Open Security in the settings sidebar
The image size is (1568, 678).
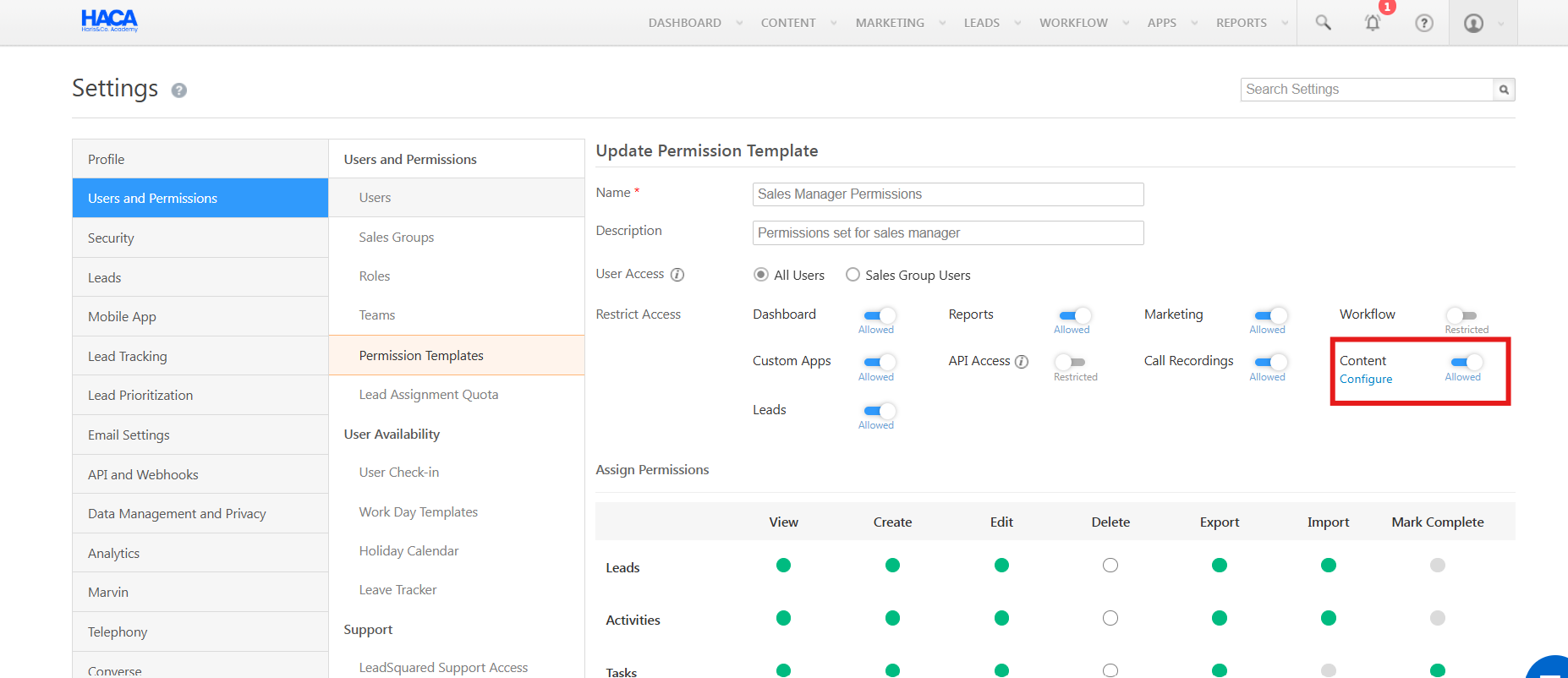(111, 238)
